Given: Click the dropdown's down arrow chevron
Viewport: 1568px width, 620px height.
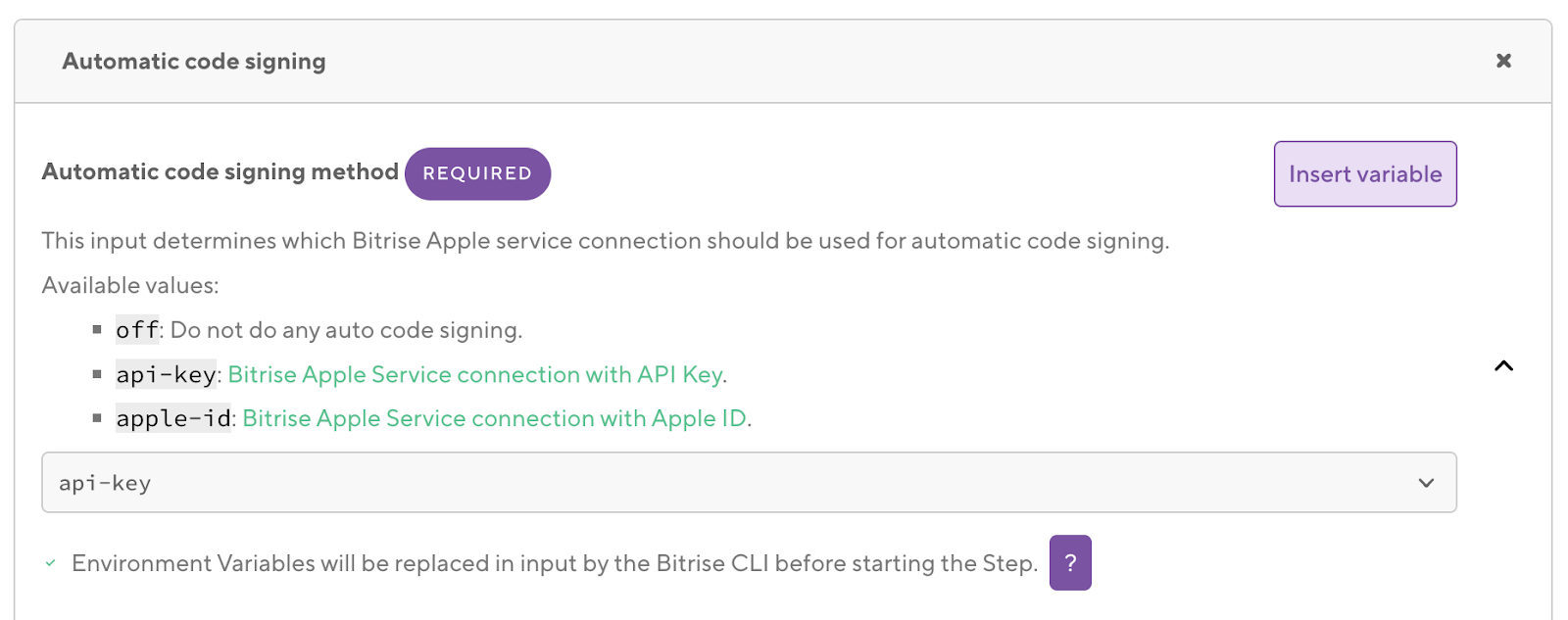Looking at the screenshot, I should pos(1426,483).
